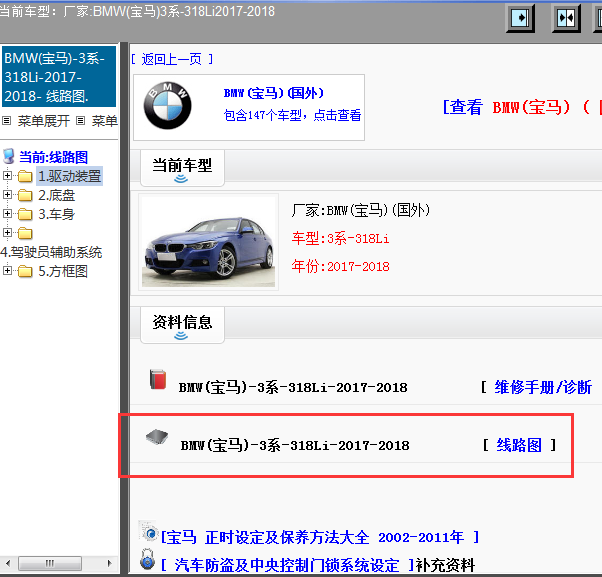Open the 线路图 link

[x=519, y=445]
